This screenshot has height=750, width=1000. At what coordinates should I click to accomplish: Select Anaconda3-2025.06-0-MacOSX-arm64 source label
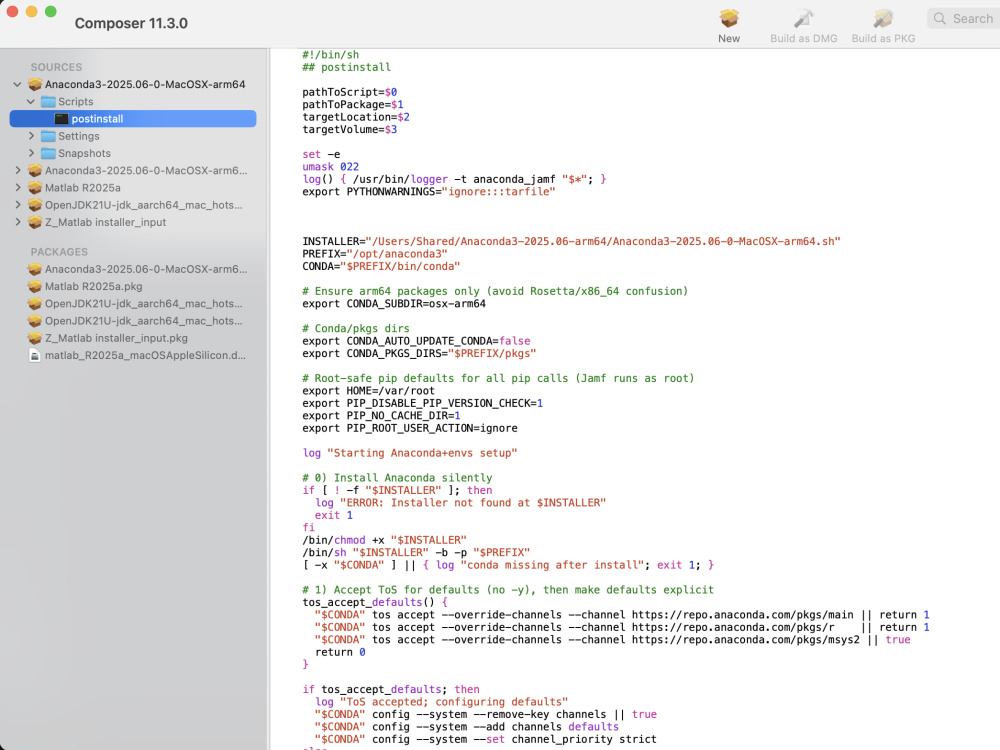pyautogui.click(x=145, y=84)
